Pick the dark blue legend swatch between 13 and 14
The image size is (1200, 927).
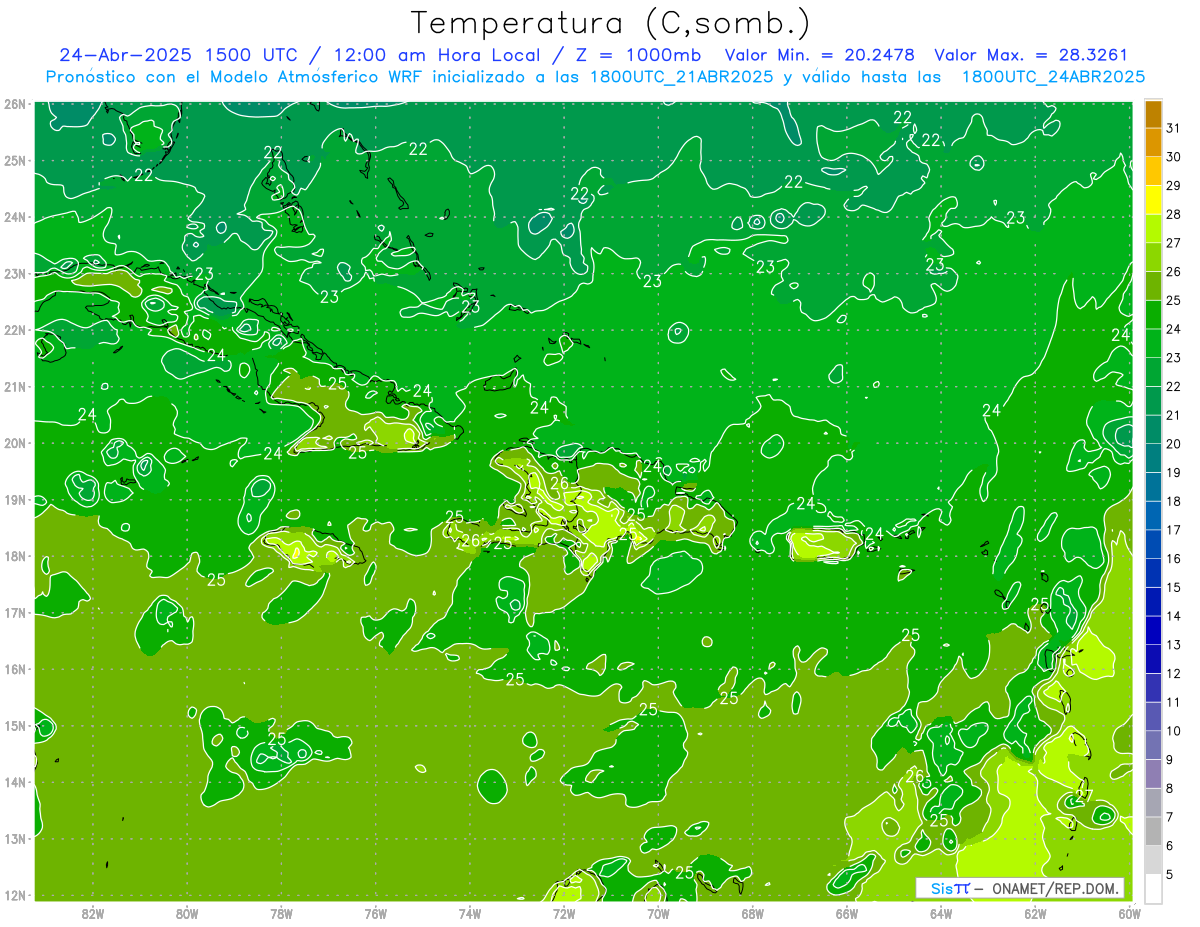coord(1154,630)
